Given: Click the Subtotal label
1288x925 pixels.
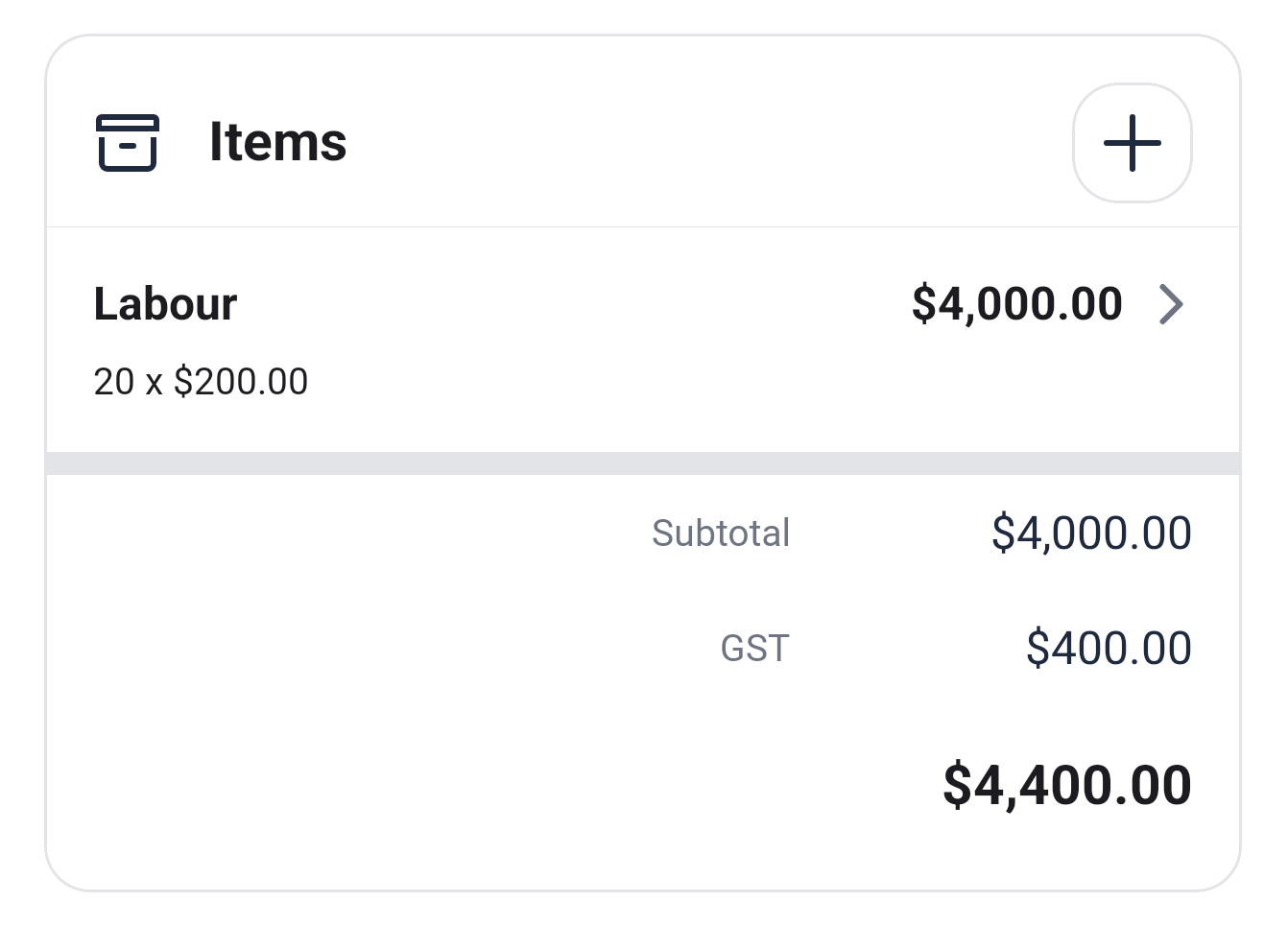Looking at the screenshot, I should [720, 533].
